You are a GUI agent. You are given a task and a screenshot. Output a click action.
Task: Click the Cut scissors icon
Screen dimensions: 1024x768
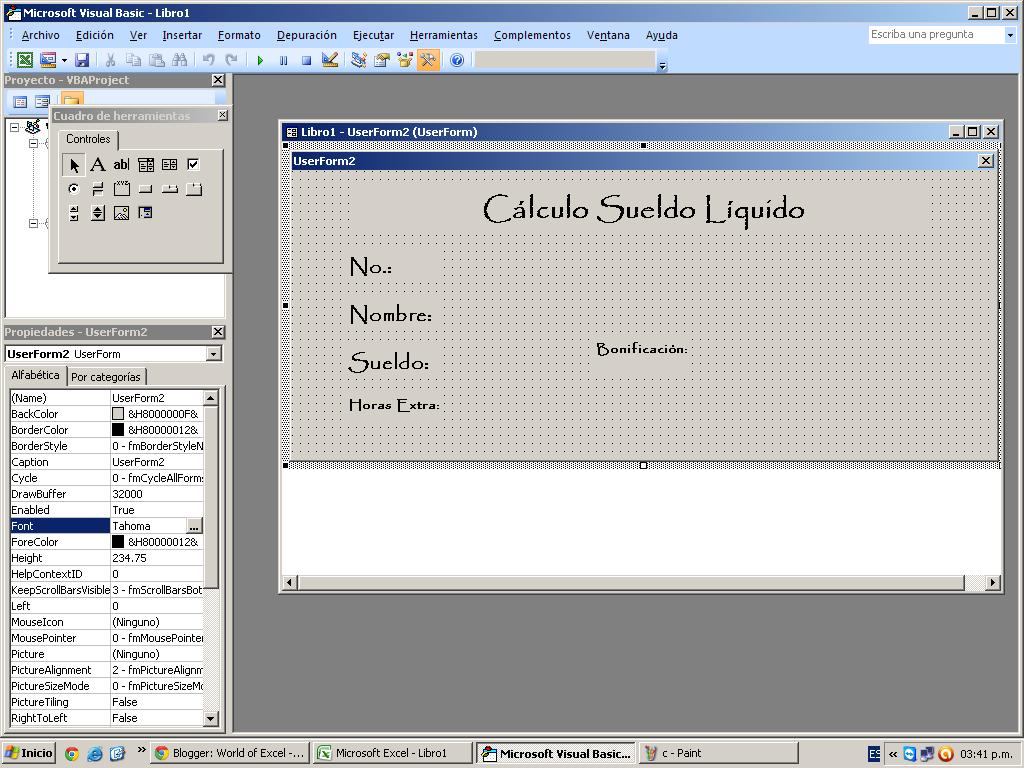coord(110,60)
